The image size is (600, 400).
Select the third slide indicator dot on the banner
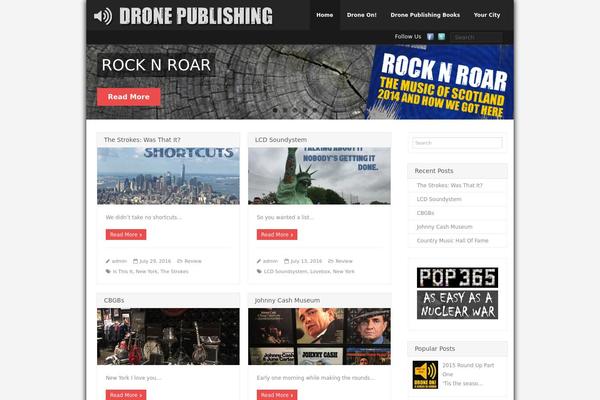click(x=295, y=110)
